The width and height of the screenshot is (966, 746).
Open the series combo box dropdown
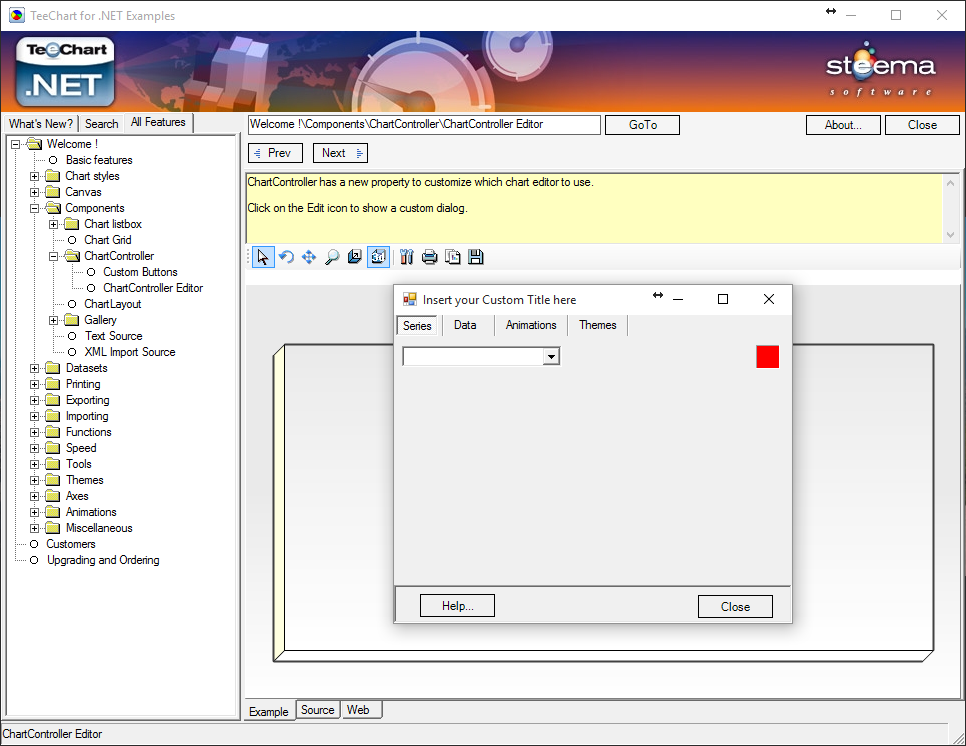(x=551, y=357)
